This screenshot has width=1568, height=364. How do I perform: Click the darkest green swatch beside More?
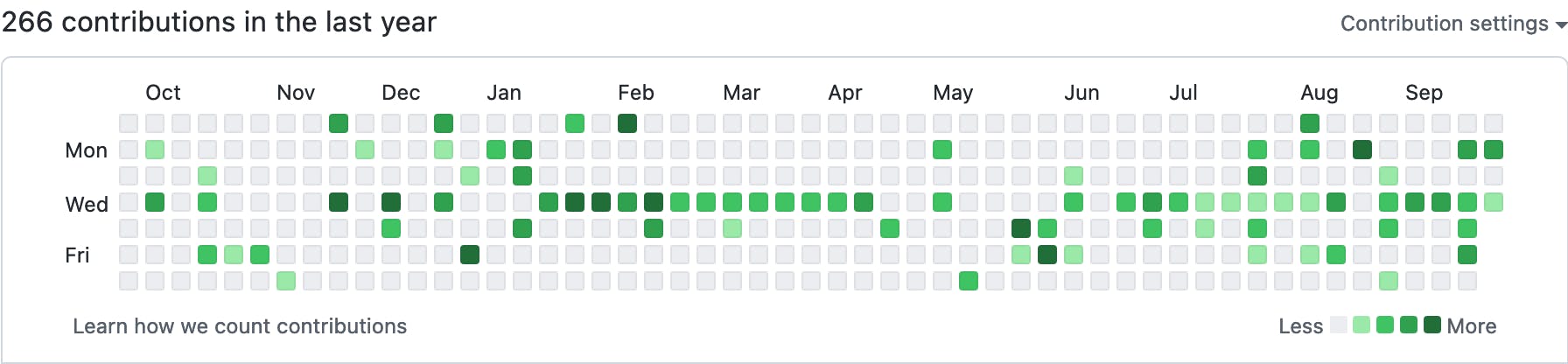coord(1432,325)
